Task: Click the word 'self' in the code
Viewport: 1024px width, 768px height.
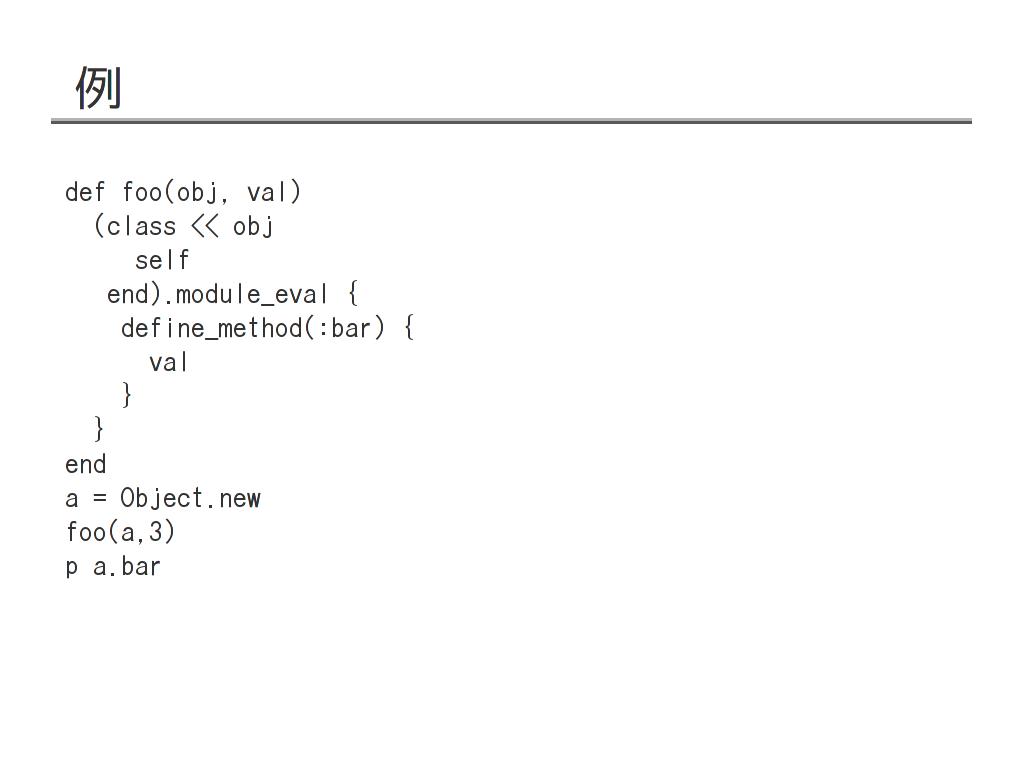Action: 162,261
